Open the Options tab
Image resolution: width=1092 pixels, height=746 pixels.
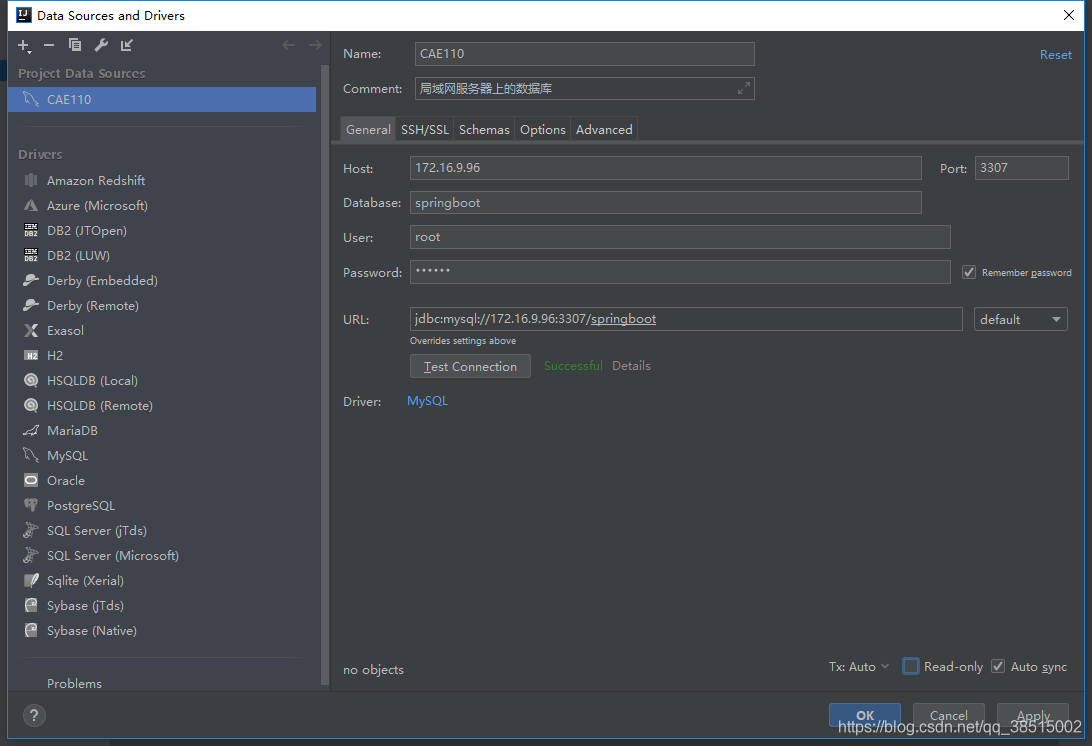[543, 130]
